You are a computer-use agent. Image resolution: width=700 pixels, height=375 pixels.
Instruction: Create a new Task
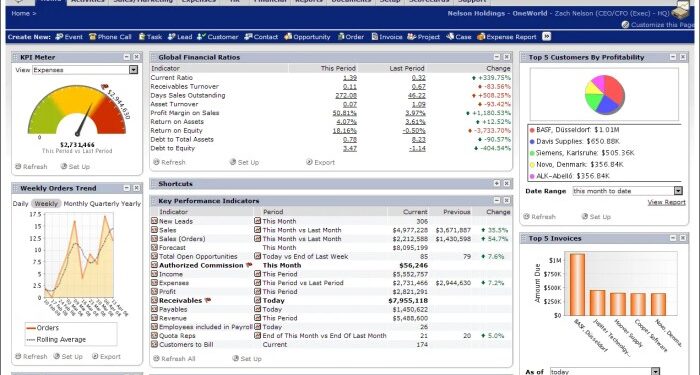tap(150, 37)
